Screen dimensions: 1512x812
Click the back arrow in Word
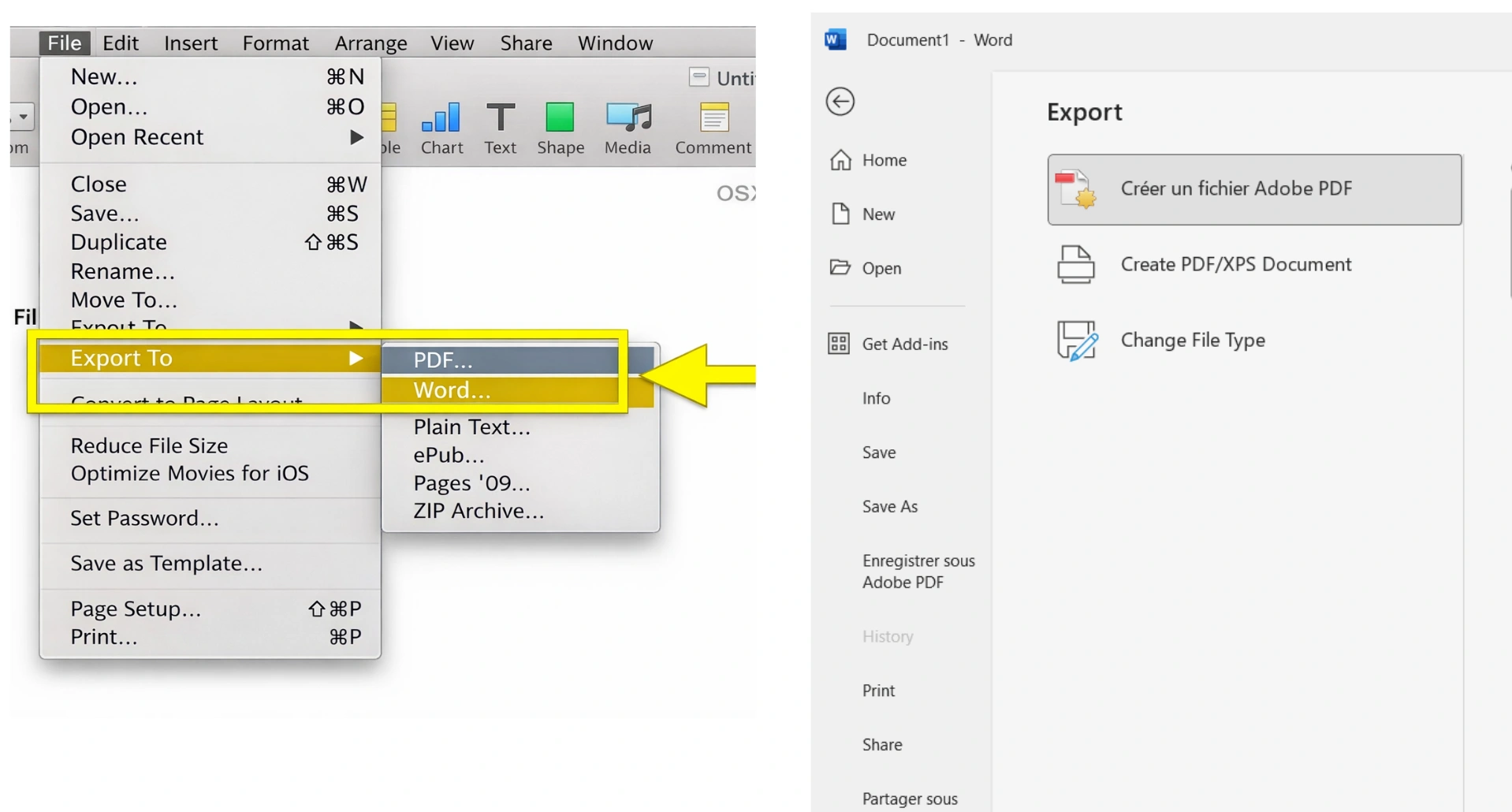pyautogui.click(x=839, y=101)
